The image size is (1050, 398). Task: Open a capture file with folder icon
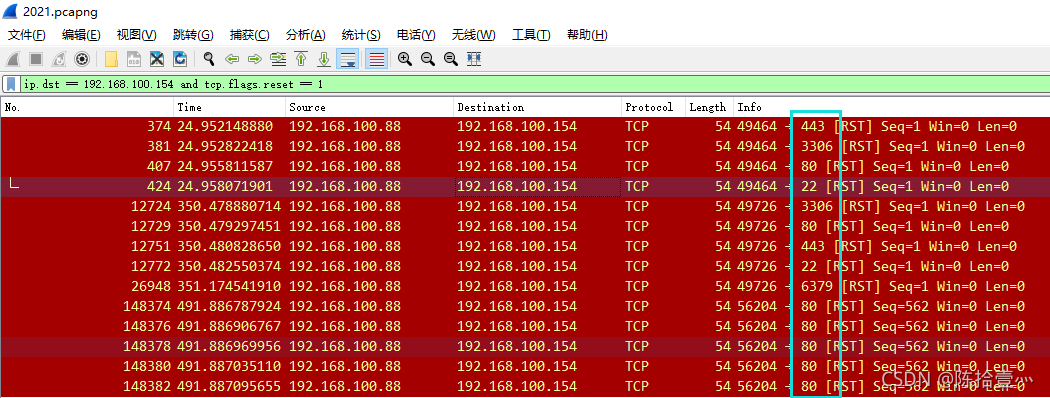click(111, 59)
